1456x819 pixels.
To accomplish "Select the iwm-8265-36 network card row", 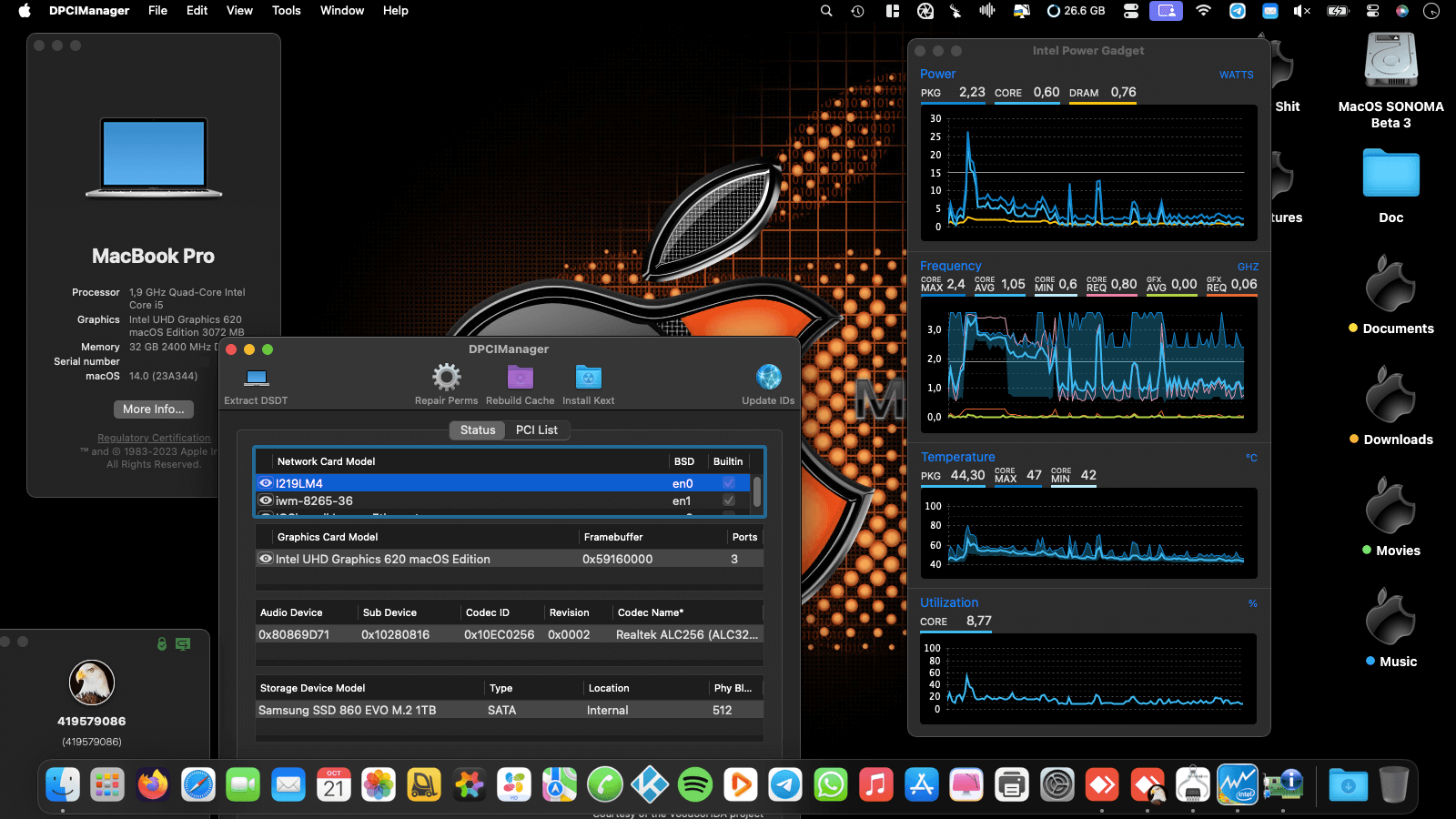I will [x=503, y=500].
